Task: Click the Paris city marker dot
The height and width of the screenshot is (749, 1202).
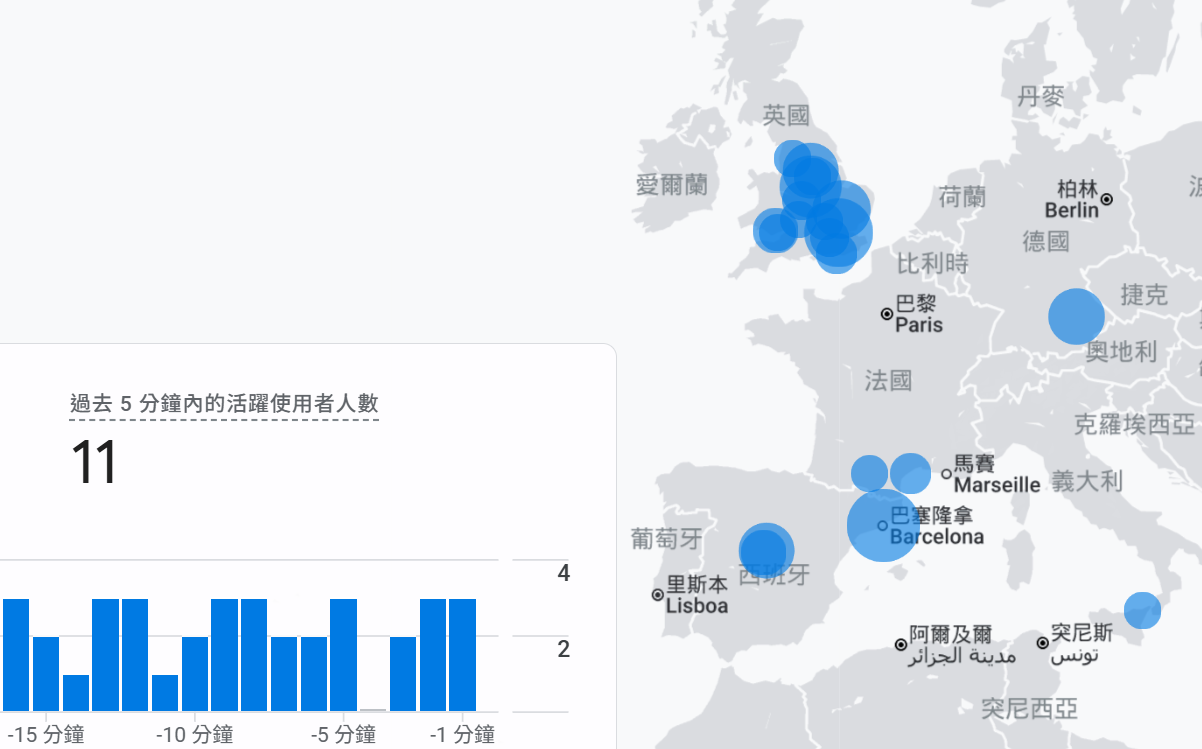Action: pos(887,314)
